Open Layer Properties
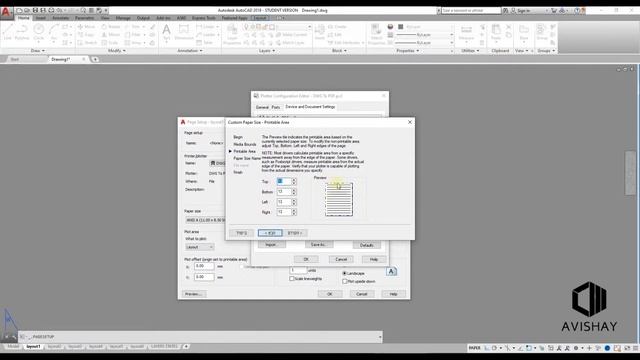Viewport: 640px width, 360px height. pos(232,33)
